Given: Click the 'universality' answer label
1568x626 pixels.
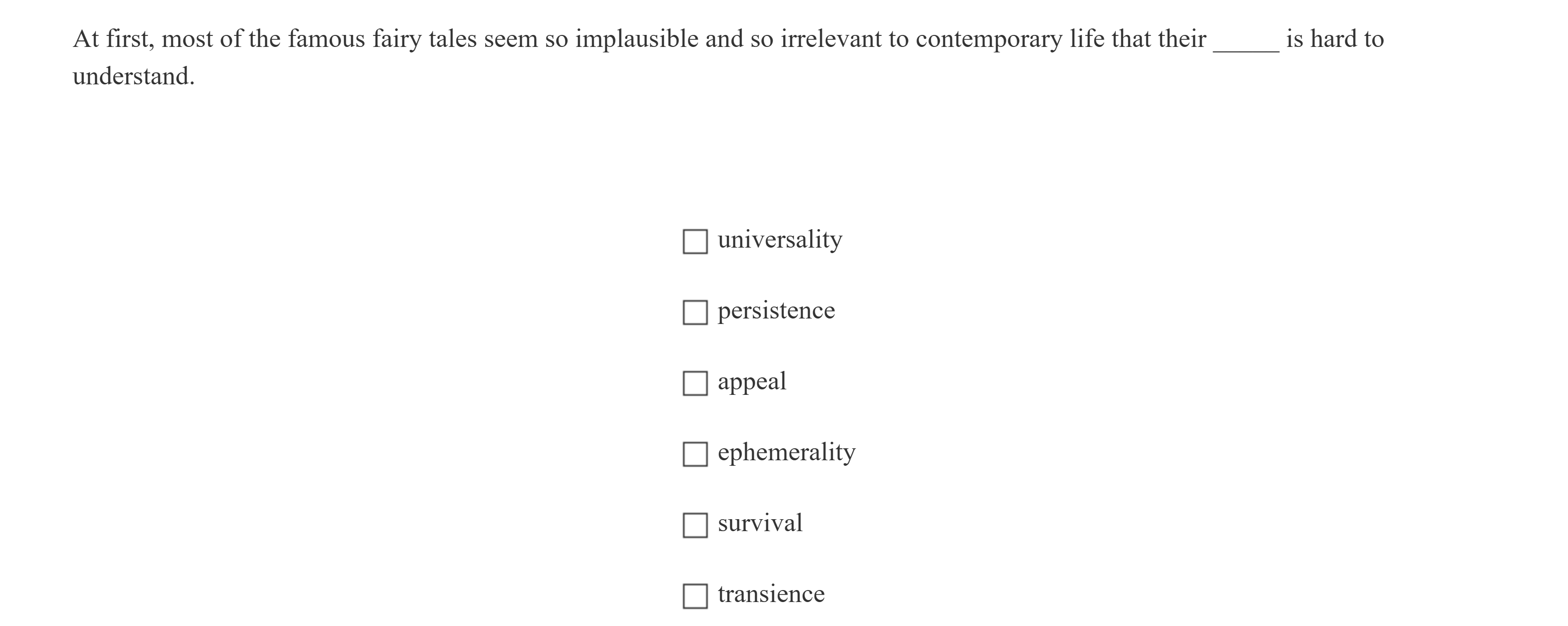Looking at the screenshot, I should 780,239.
